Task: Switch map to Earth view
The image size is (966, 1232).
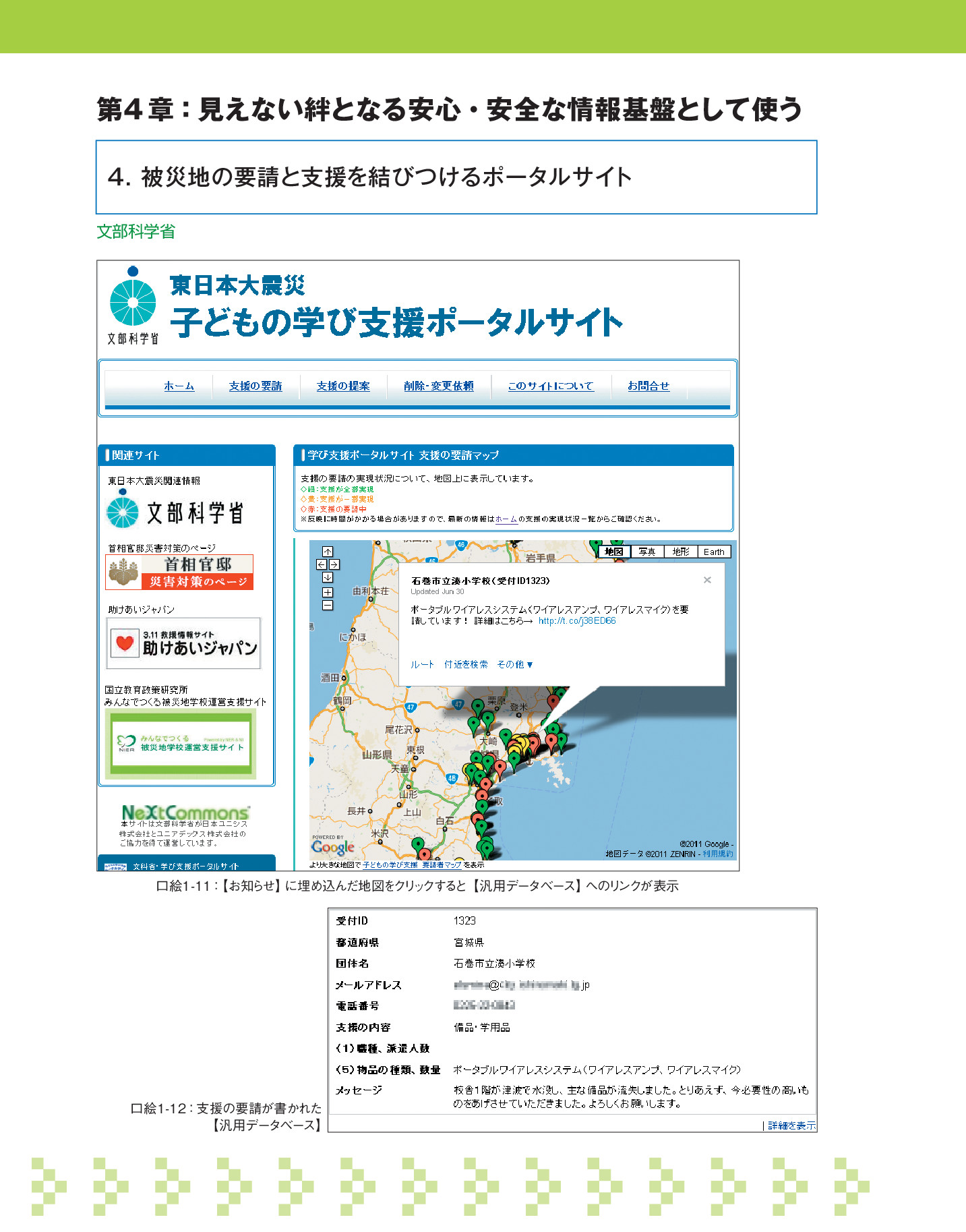Action: [x=714, y=552]
